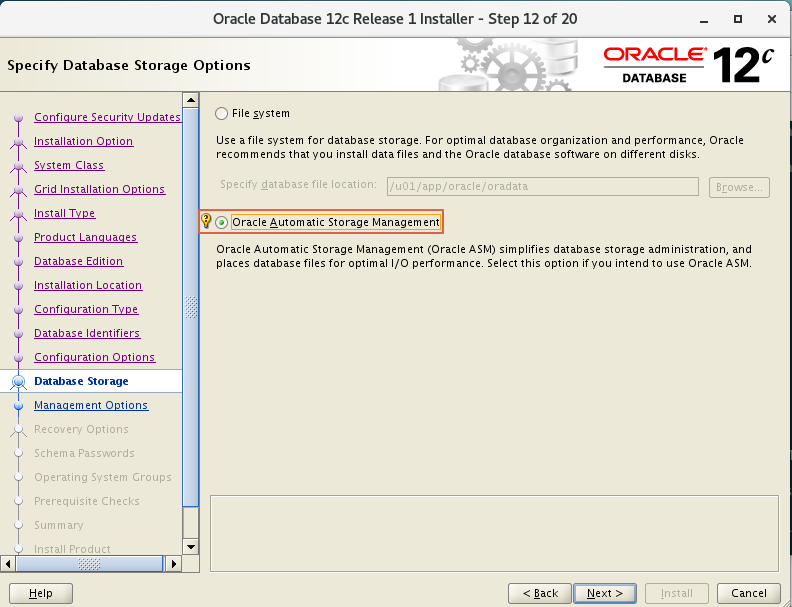792x607 pixels.
Task: Click the Browse... button
Action: pyautogui.click(x=739, y=187)
